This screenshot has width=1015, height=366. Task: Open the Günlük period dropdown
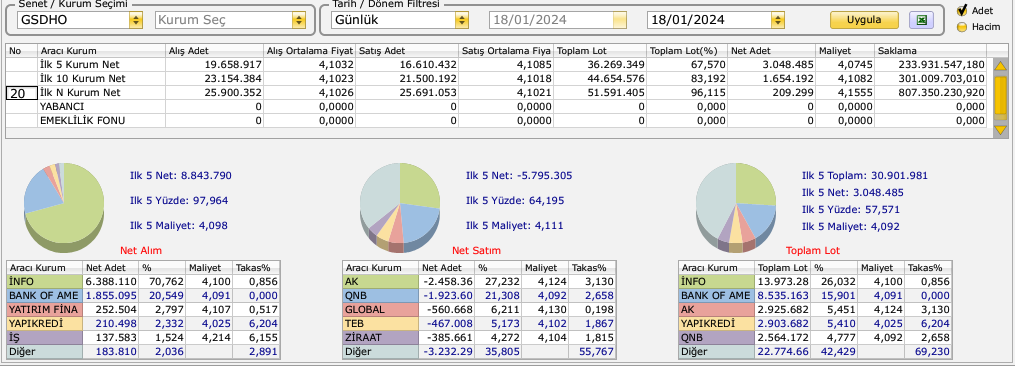coord(462,20)
